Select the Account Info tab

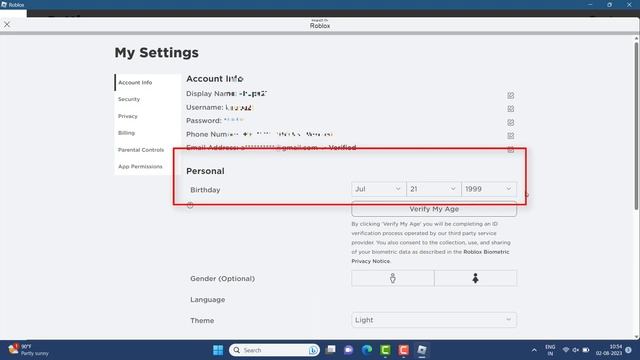click(135, 82)
